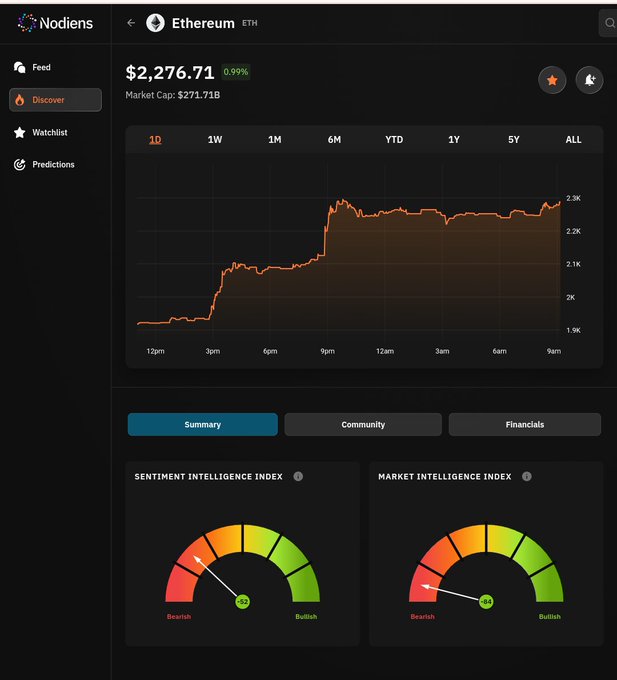Select the 1M chart range
This screenshot has width=617, height=680.
tap(274, 140)
